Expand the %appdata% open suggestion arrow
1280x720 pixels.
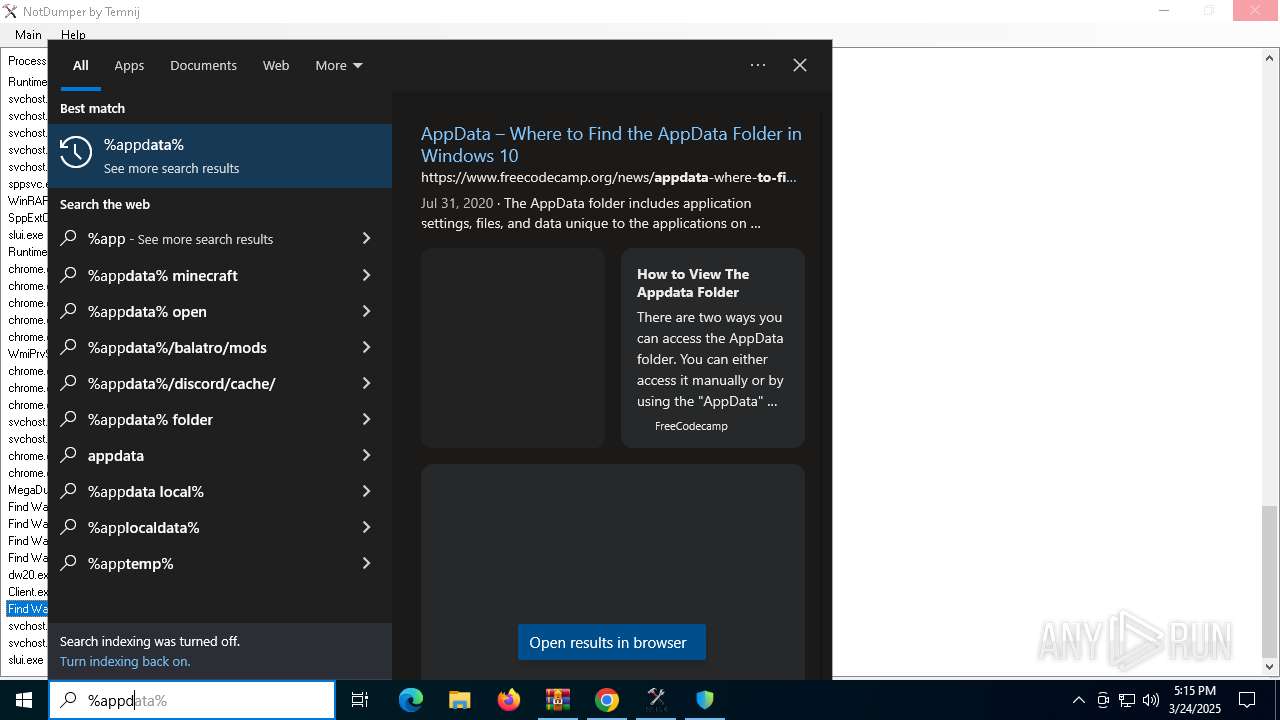pyautogui.click(x=366, y=311)
